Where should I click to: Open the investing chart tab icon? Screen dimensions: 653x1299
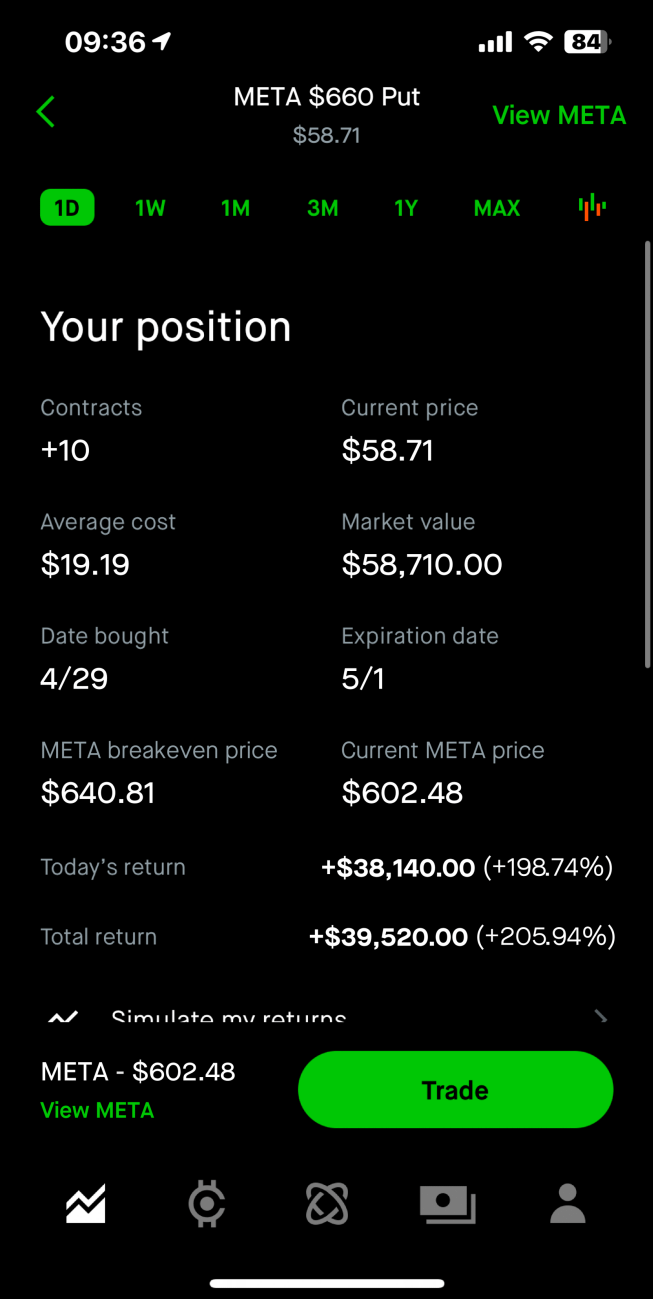(x=86, y=1203)
